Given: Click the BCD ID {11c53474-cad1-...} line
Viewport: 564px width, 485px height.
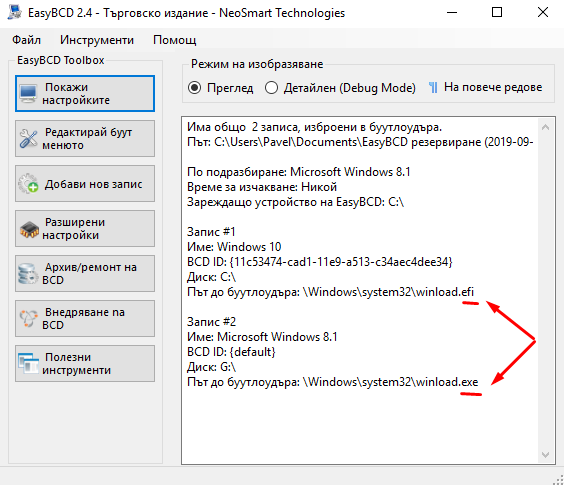Looking at the screenshot, I should point(319,262).
